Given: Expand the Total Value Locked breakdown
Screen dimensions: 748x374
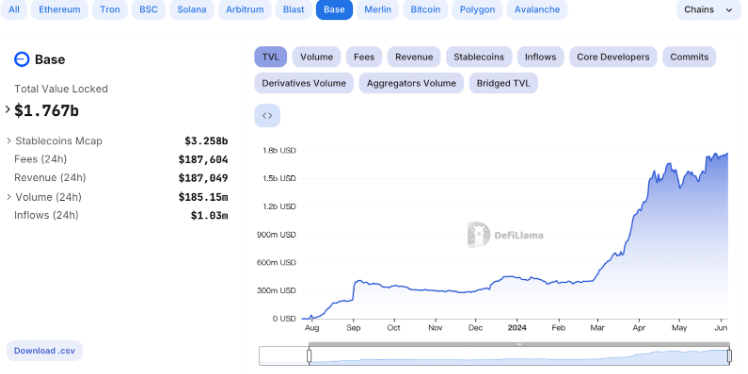Looking at the screenshot, I should coord(8,110).
